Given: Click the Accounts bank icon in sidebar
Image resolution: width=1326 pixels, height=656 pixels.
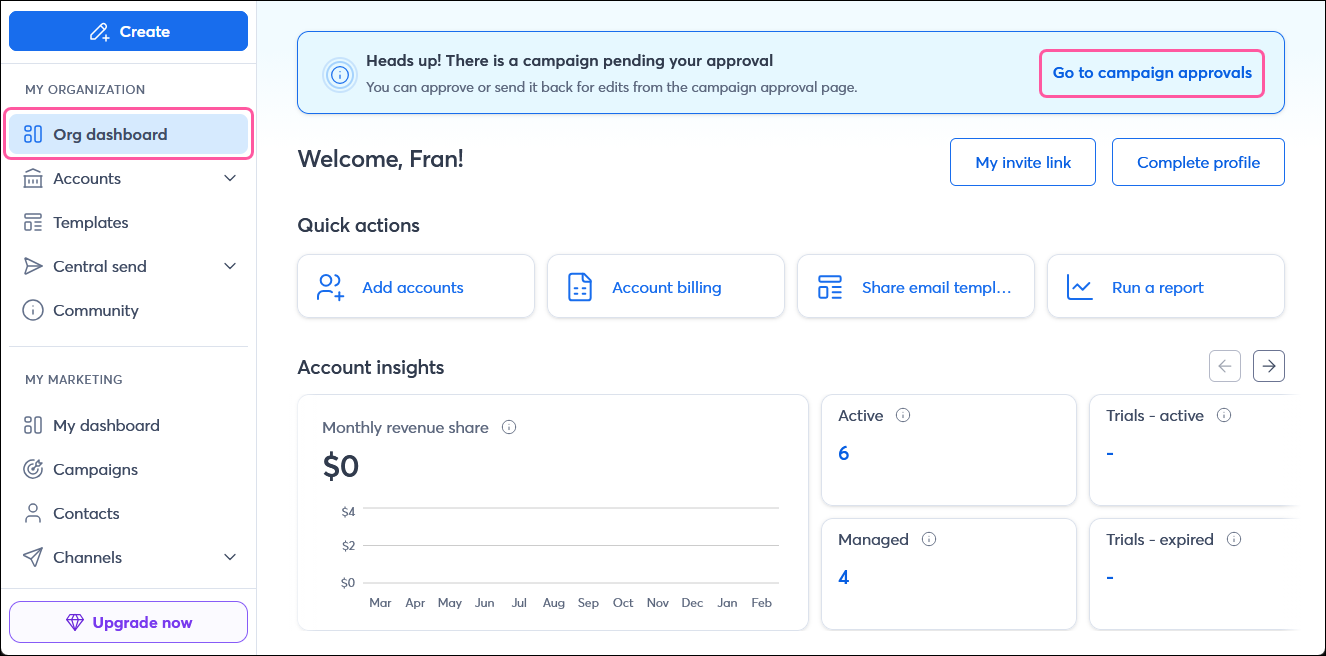Looking at the screenshot, I should click(x=31, y=178).
